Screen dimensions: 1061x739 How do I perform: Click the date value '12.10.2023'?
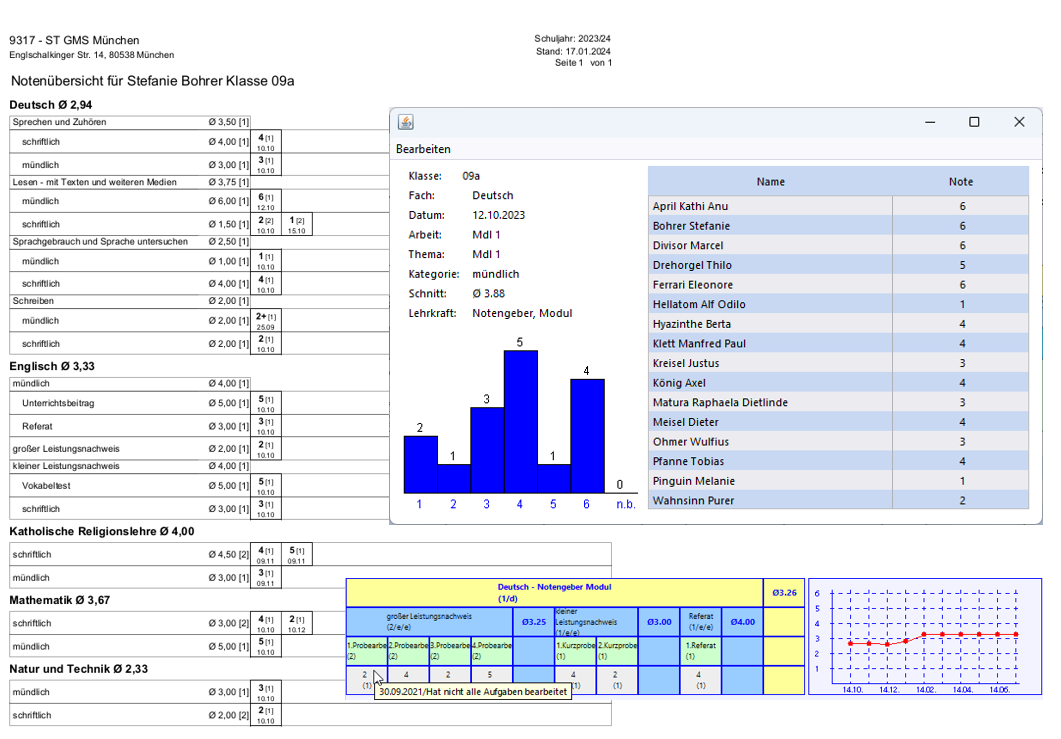(x=499, y=215)
